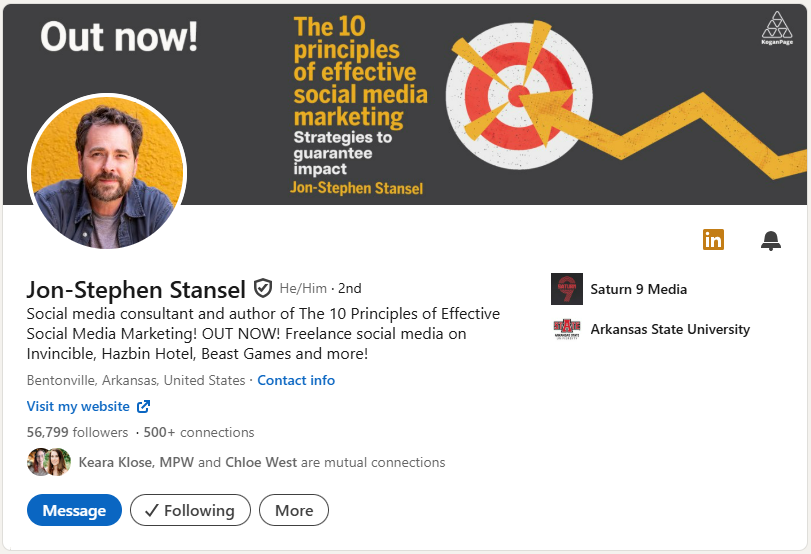
Task: Click Arkansas State University text link
Action: [670, 329]
